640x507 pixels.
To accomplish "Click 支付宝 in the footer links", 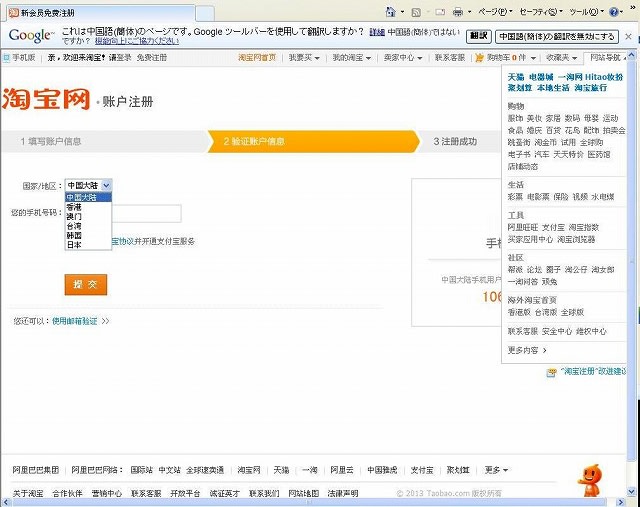I will tap(422, 470).
